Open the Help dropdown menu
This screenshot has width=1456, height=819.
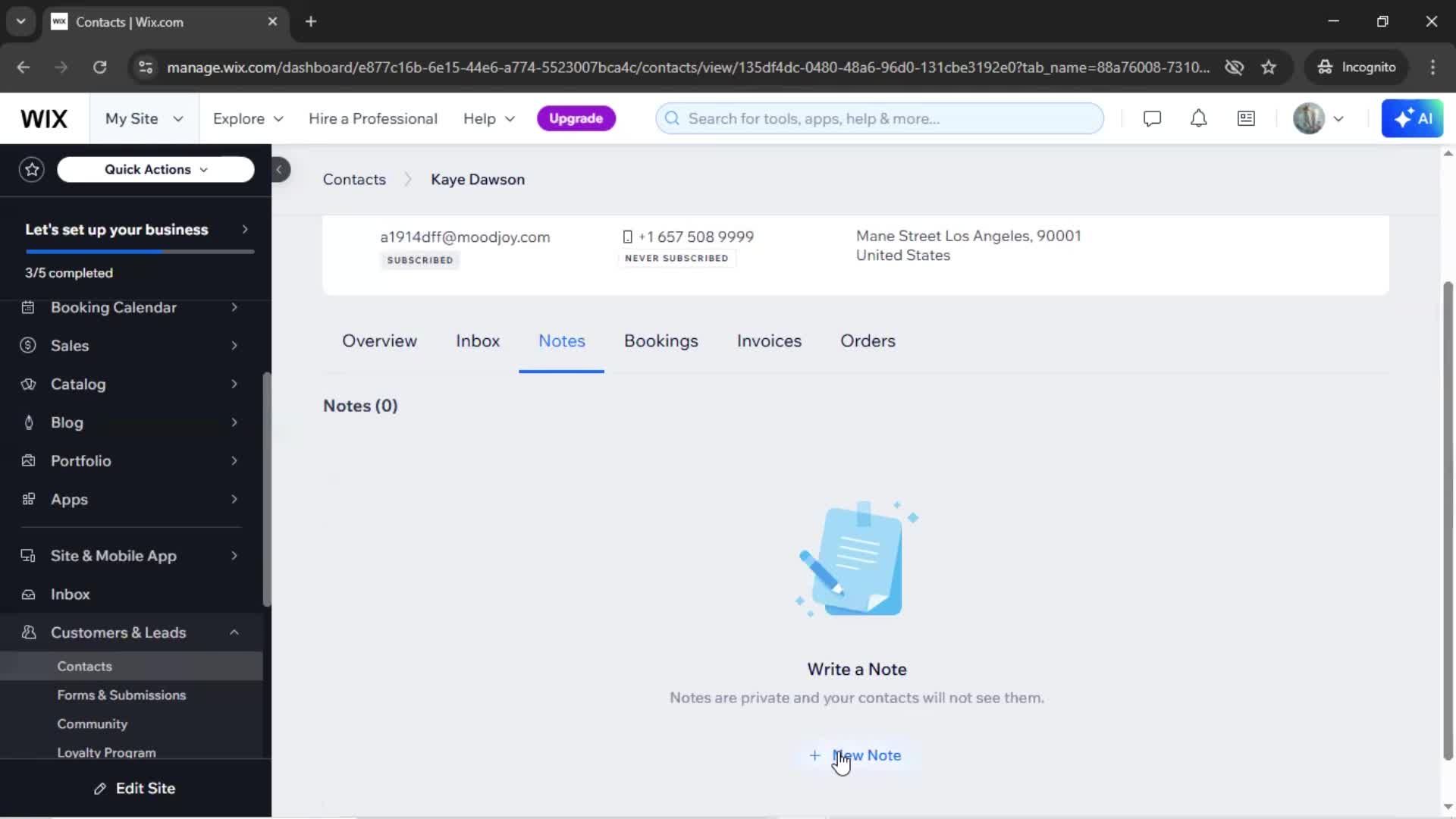tap(489, 119)
